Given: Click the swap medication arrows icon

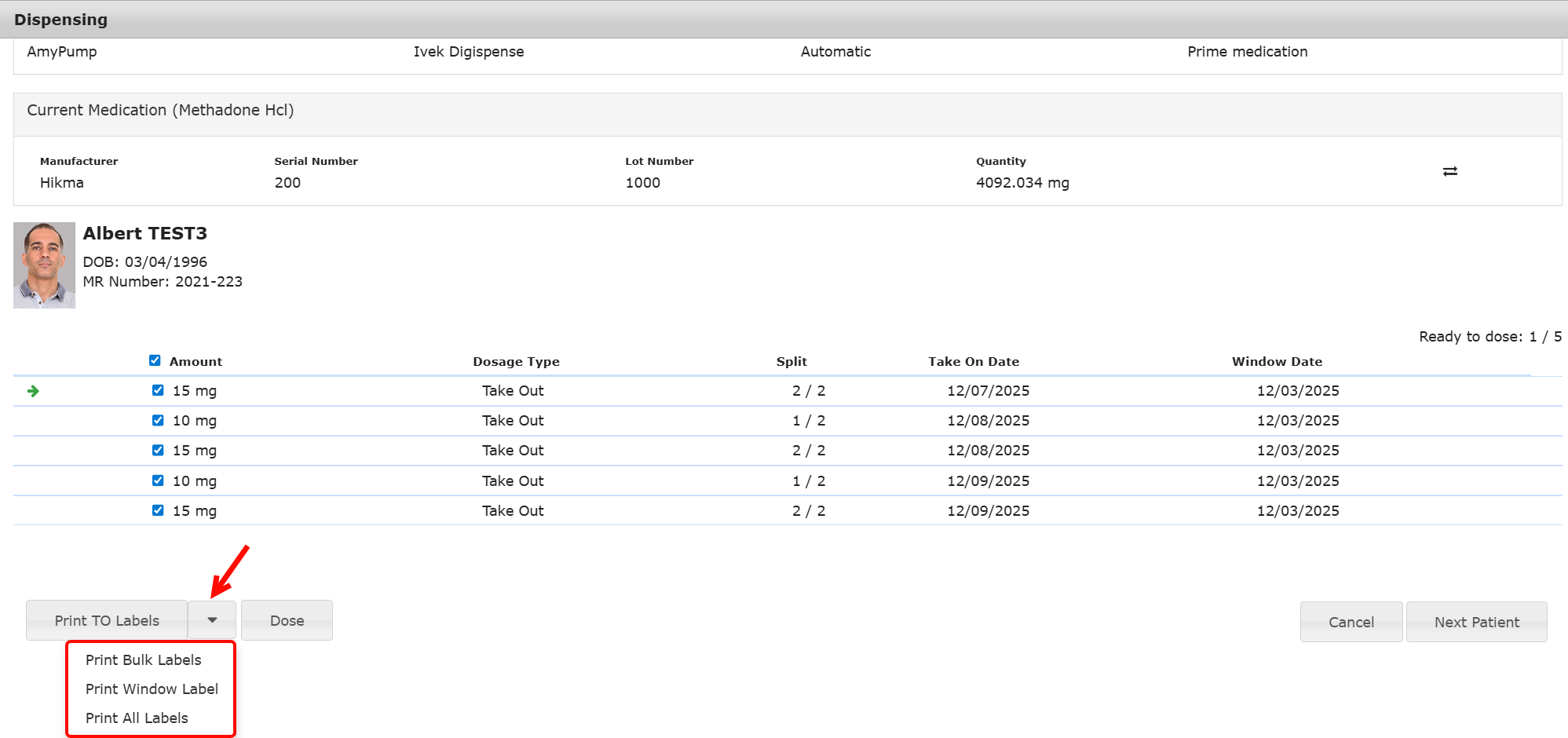Looking at the screenshot, I should (1449, 171).
